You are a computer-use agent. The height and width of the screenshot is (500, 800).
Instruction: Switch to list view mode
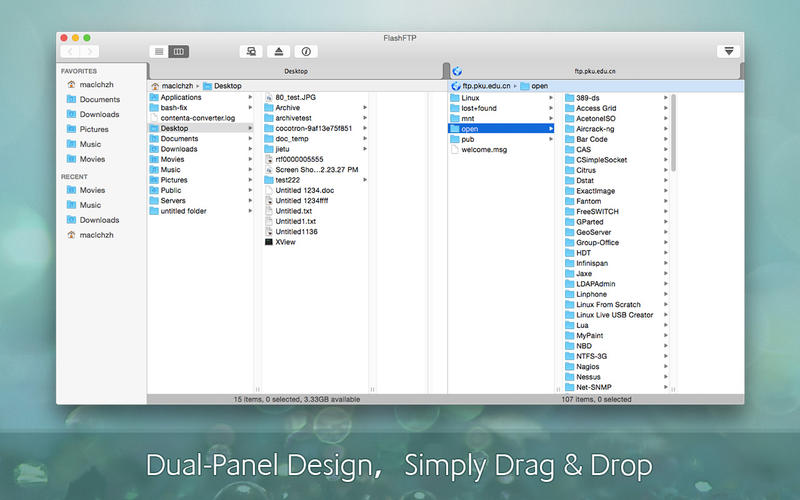[x=159, y=52]
